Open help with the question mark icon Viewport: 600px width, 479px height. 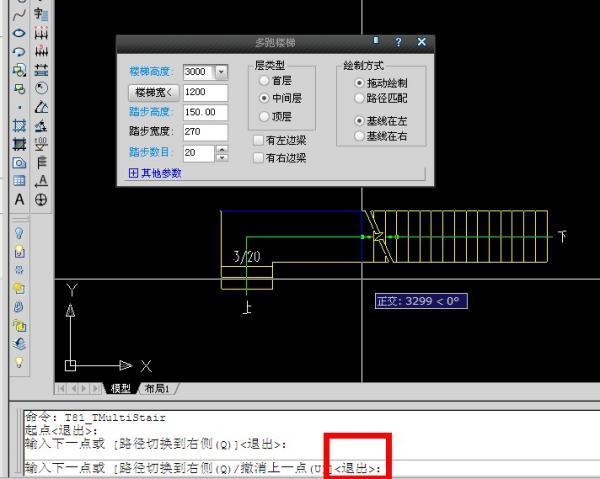click(x=398, y=42)
